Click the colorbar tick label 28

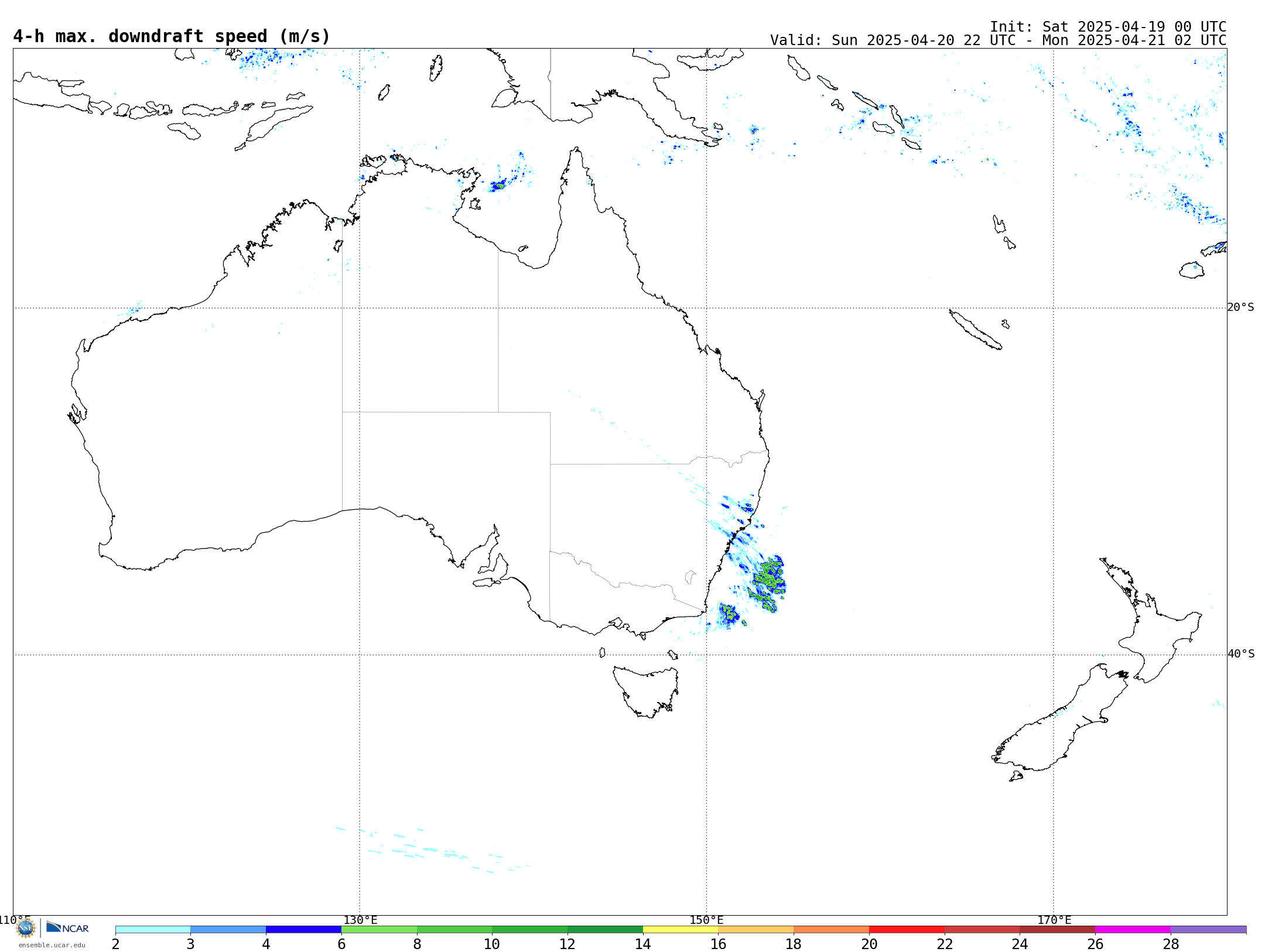coord(1171,944)
